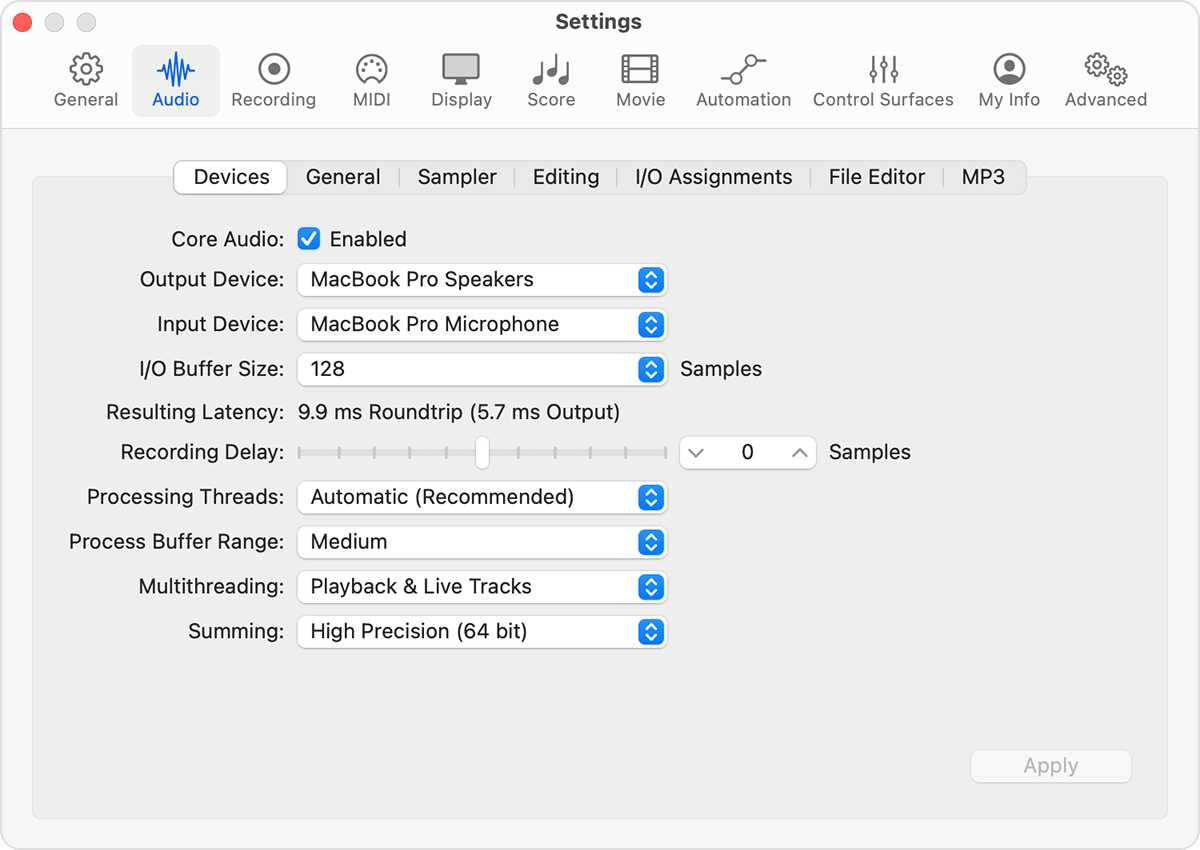
Task: Open the Input Device dropdown
Action: pyautogui.click(x=482, y=324)
